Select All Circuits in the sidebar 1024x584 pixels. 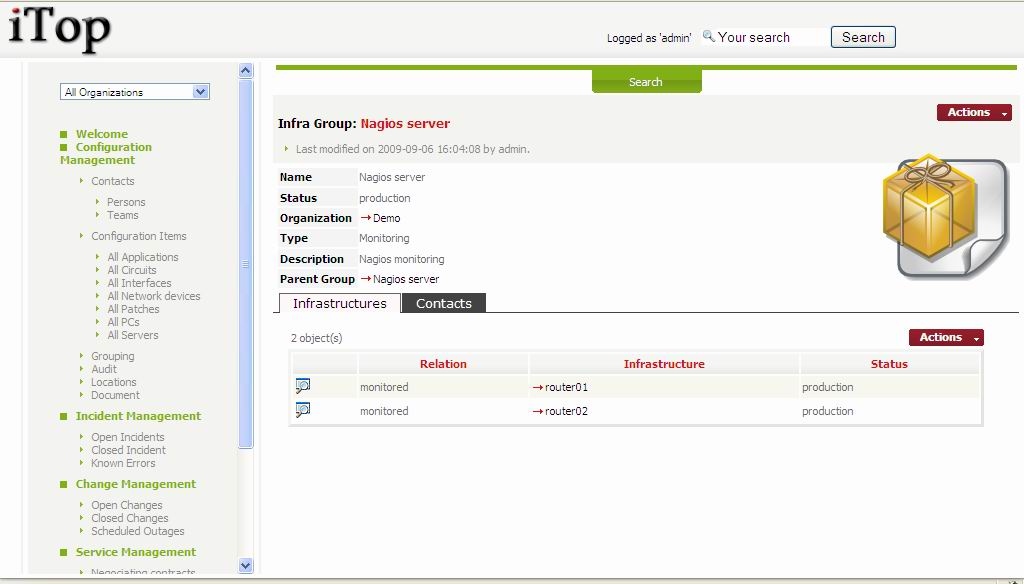click(x=132, y=270)
